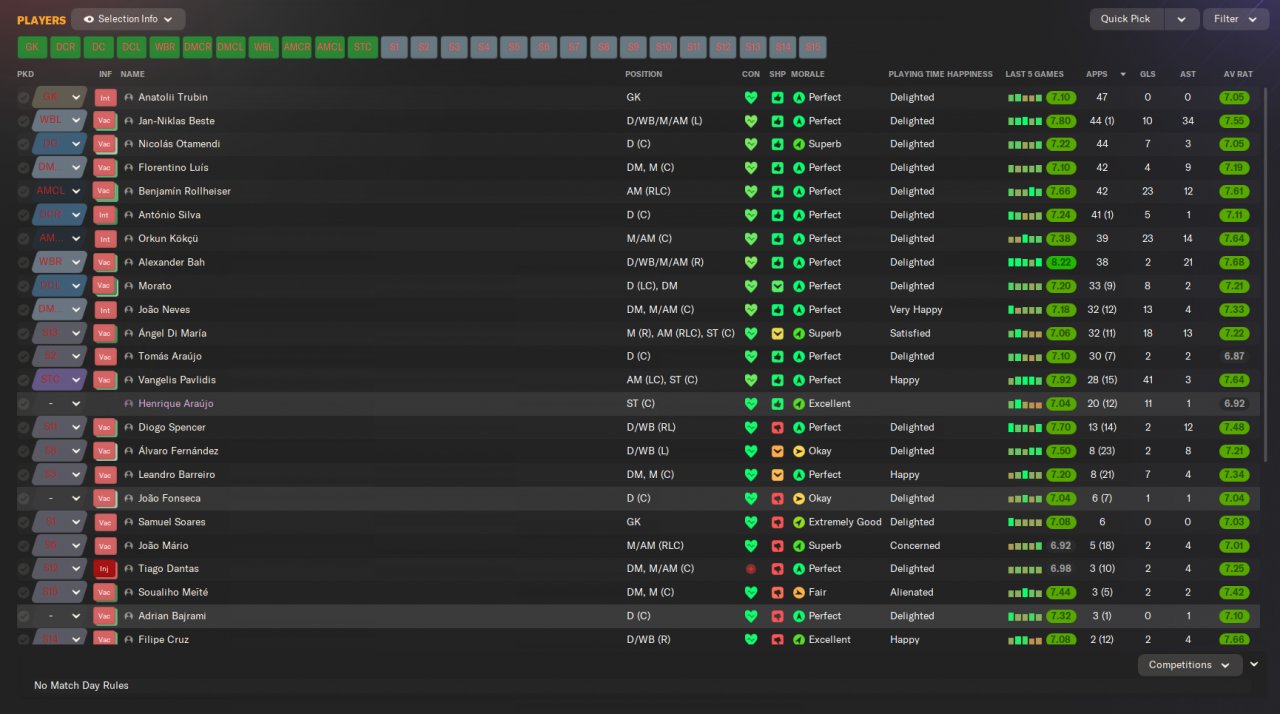Screen dimensions: 1280x714
Task: Click Jan-Niklas Beste's Vac status icon
Action: [x=105, y=121]
